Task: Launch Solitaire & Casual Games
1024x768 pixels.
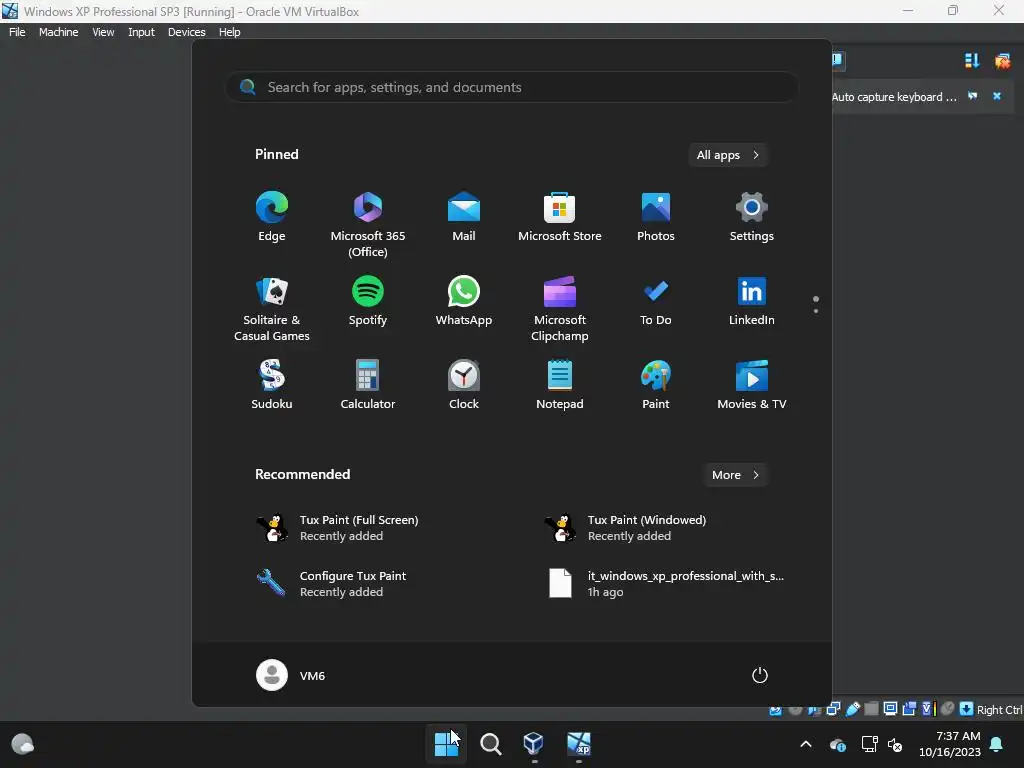Action: 272,308
